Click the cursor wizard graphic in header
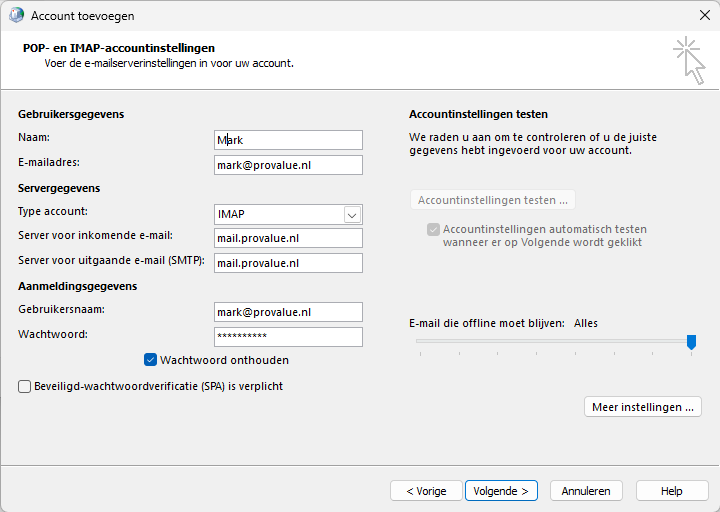This screenshot has height=512, width=720. pos(689,61)
